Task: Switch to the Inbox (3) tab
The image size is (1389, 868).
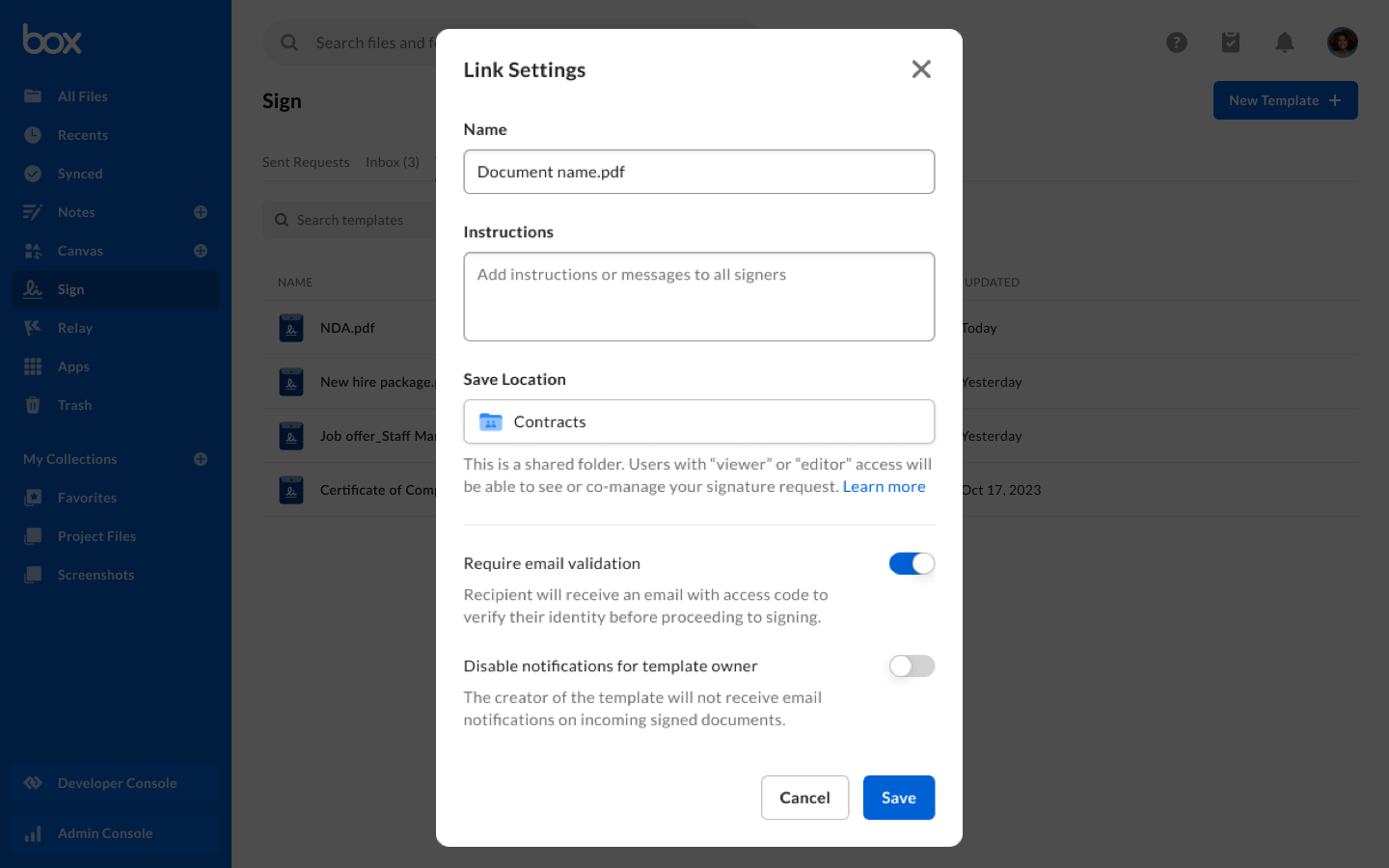Action: 393,162
